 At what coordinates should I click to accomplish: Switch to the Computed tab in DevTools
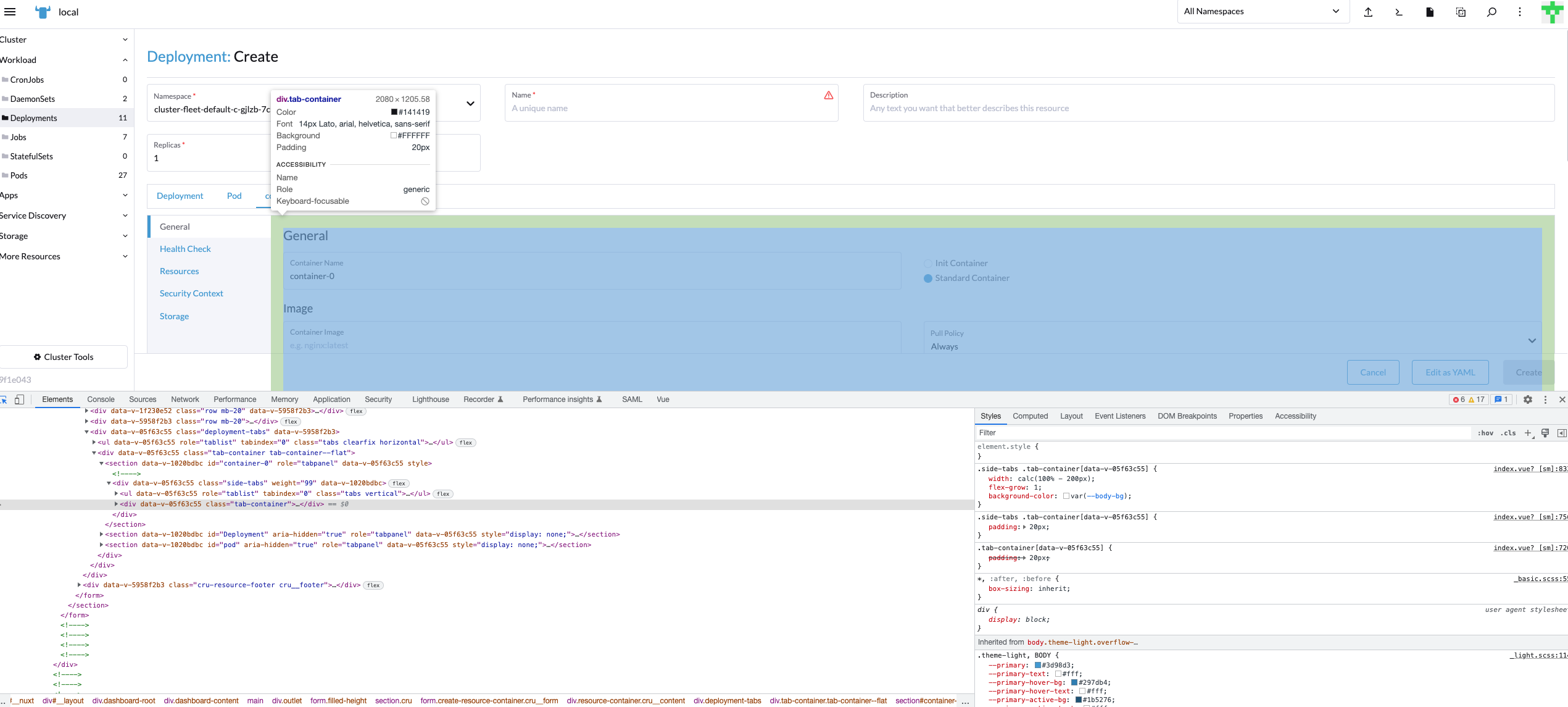1030,416
